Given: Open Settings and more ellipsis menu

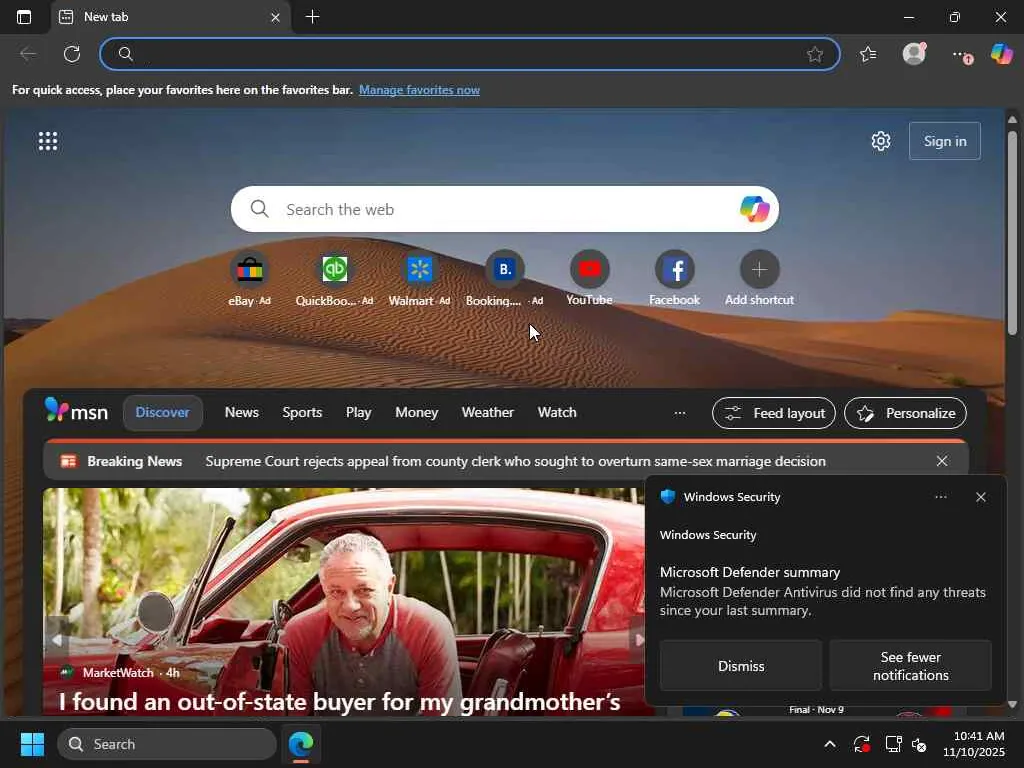Looking at the screenshot, I should click(961, 55).
